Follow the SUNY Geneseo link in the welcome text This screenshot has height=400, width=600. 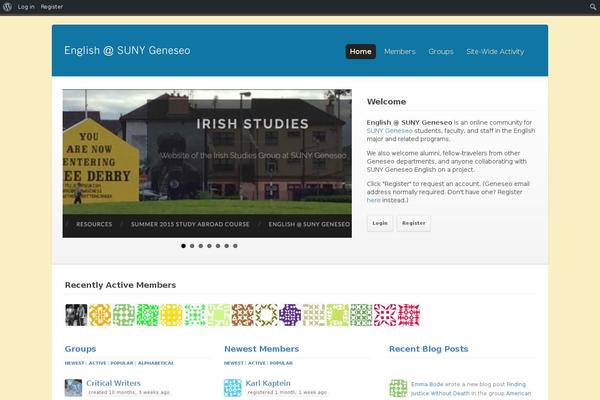[x=390, y=131]
